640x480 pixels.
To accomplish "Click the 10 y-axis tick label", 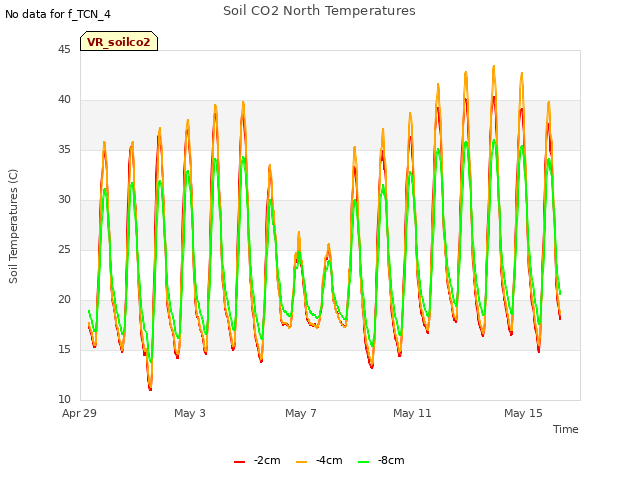I will [64, 400].
